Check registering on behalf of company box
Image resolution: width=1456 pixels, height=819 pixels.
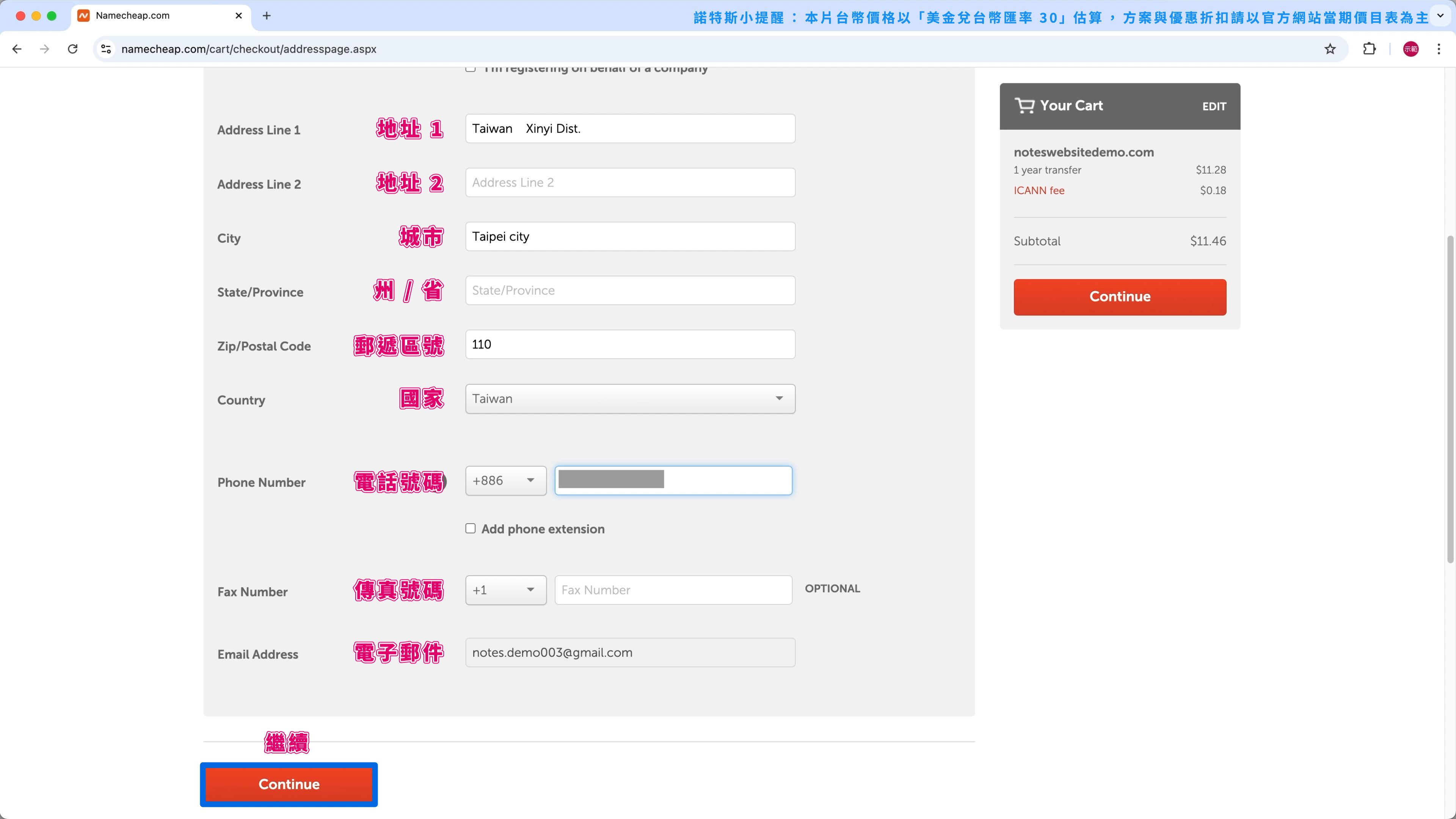click(470, 69)
